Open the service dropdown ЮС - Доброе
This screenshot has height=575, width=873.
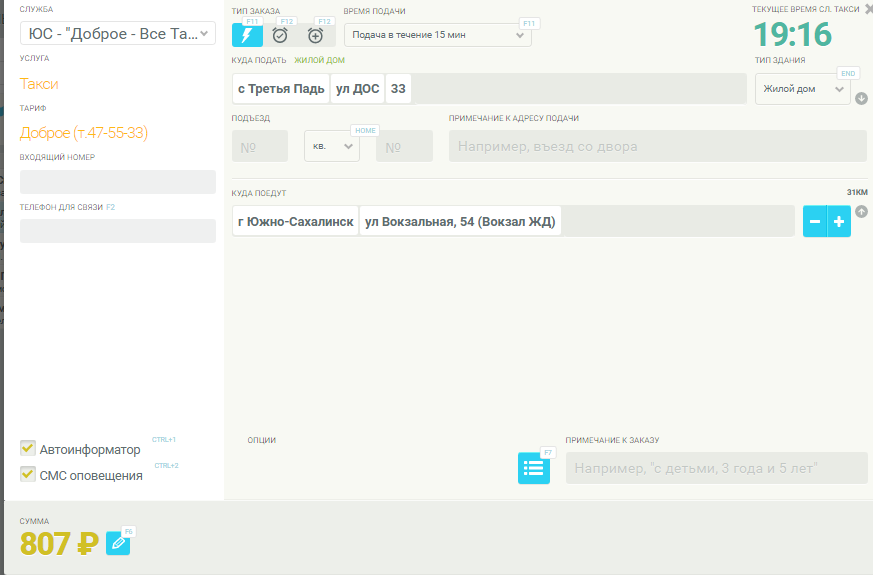click(x=117, y=34)
